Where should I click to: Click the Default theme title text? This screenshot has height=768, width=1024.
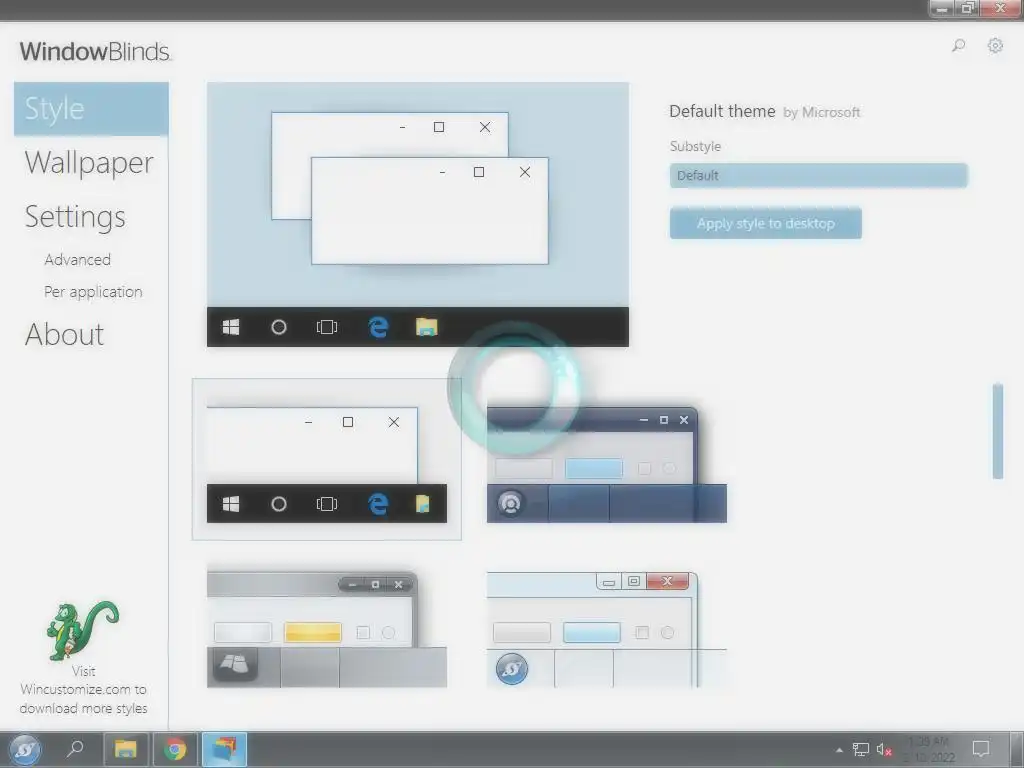click(722, 112)
